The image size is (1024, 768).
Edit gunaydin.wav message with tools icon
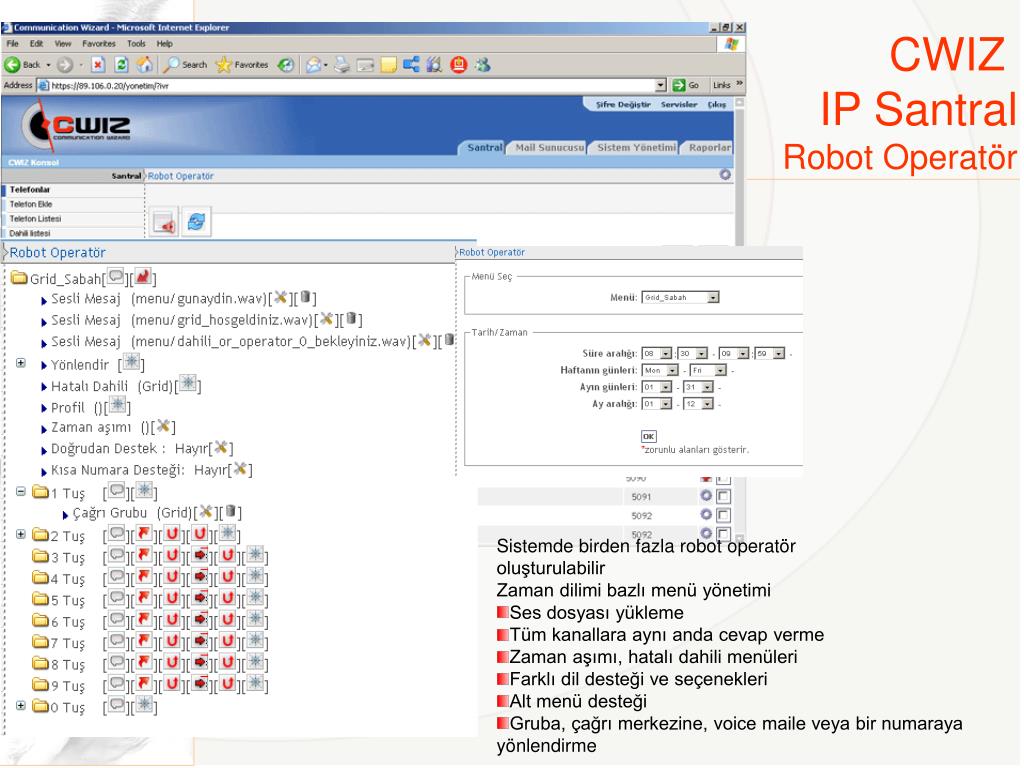(280, 298)
